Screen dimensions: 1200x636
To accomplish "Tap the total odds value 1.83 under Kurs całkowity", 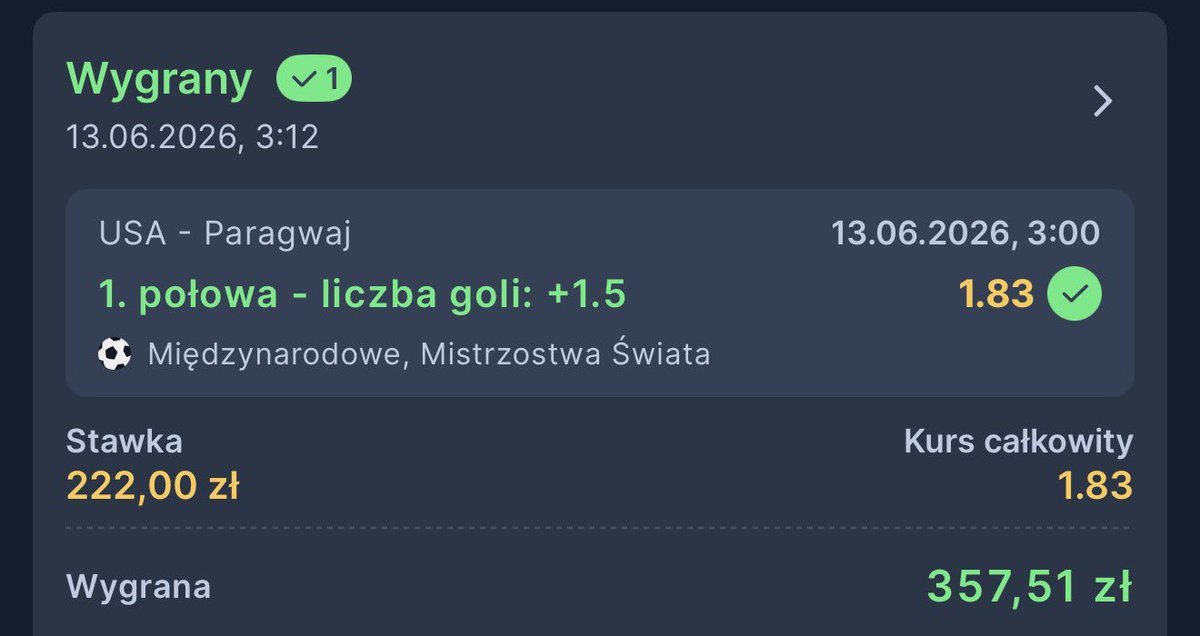I will (1095, 485).
